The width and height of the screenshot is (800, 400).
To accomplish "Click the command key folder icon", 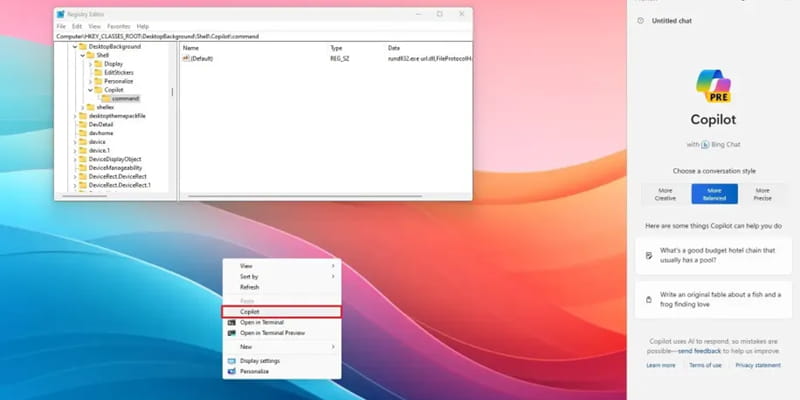I will pos(106,98).
